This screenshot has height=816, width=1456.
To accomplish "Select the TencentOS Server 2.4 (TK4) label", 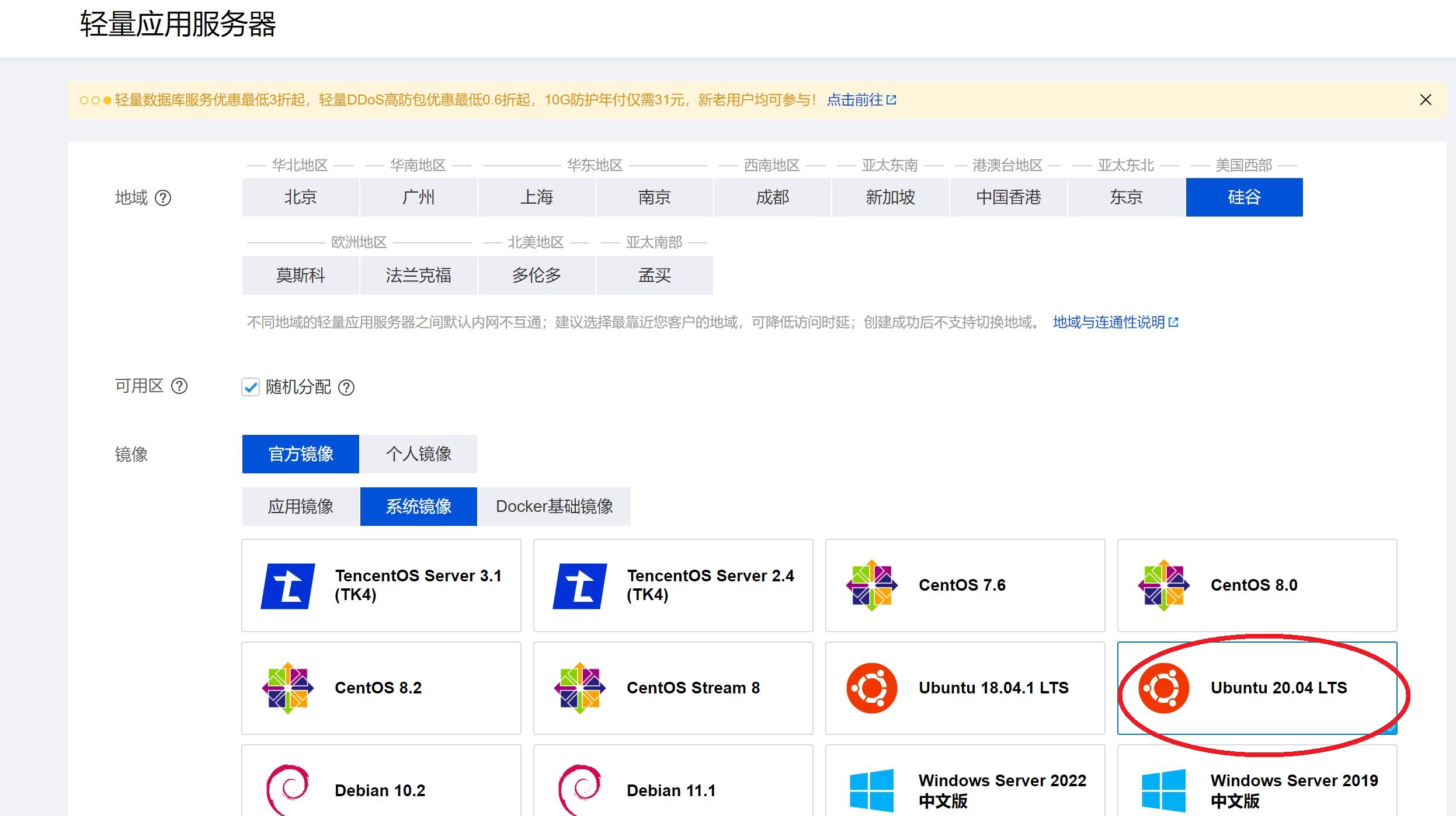I will (x=710, y=585).
